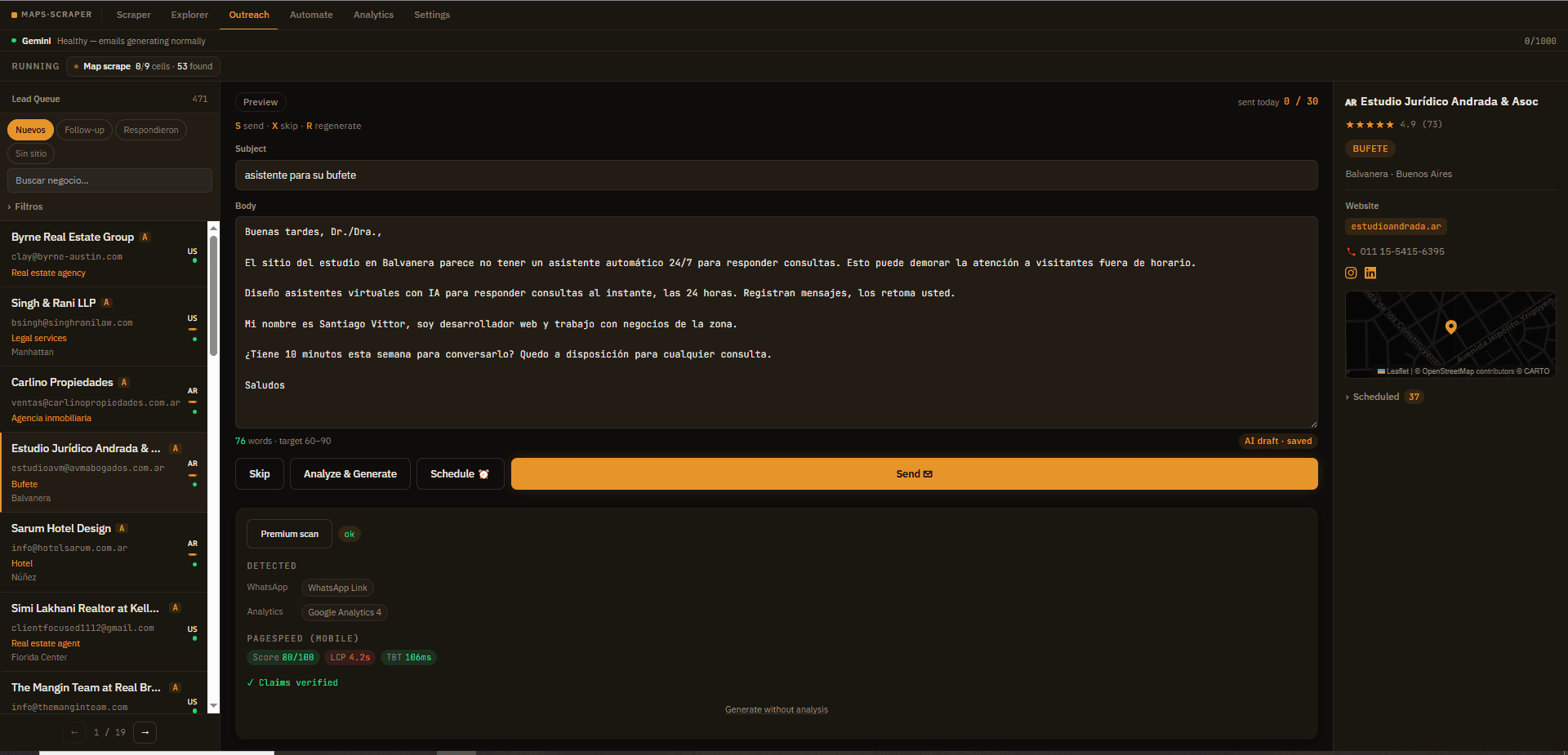Viewport: 1568px width, 755px height.
Task: Toggle the Sin sitio filter pill
Action: point(31,153)
